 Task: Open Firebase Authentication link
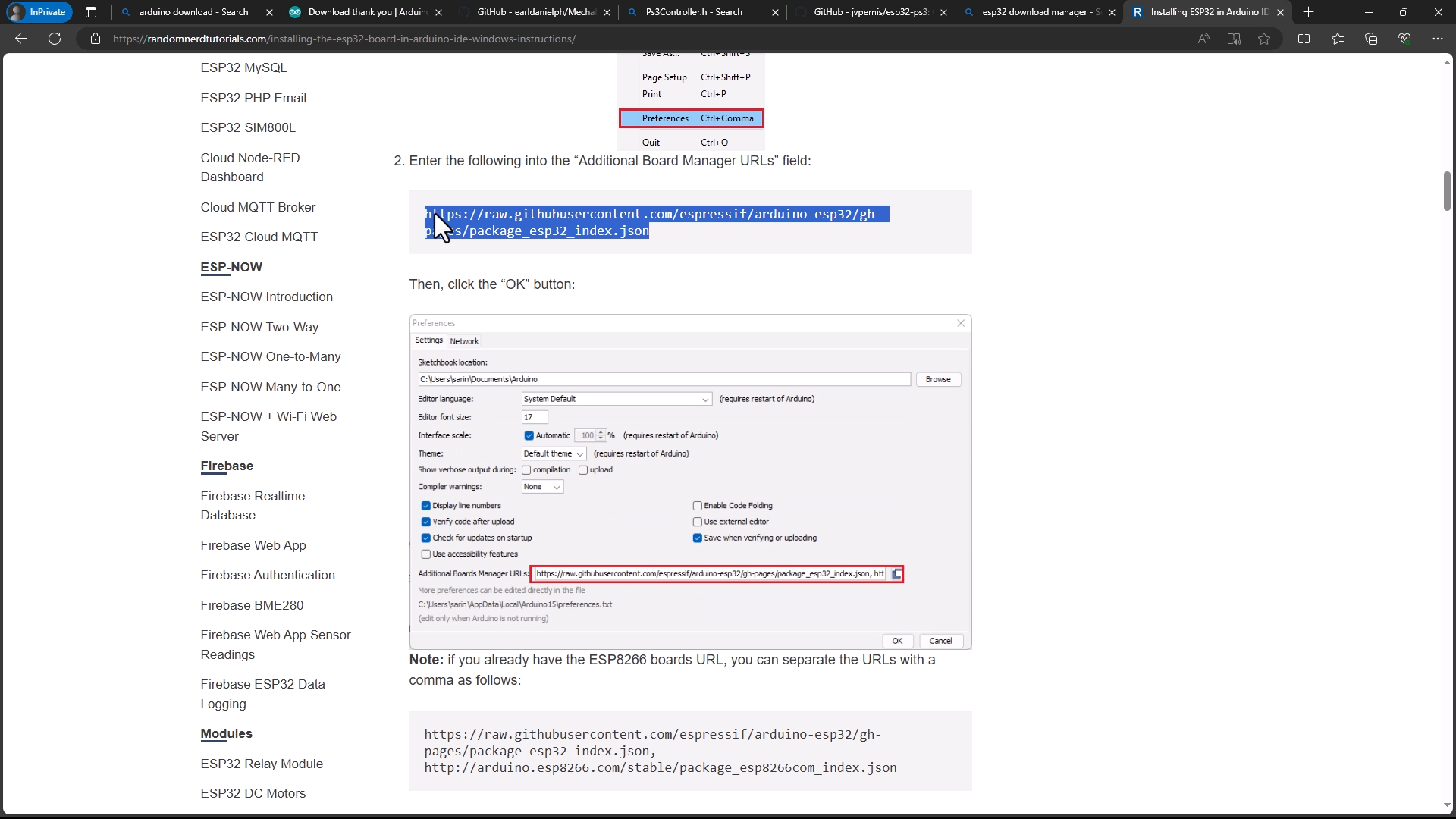(268, 575)
